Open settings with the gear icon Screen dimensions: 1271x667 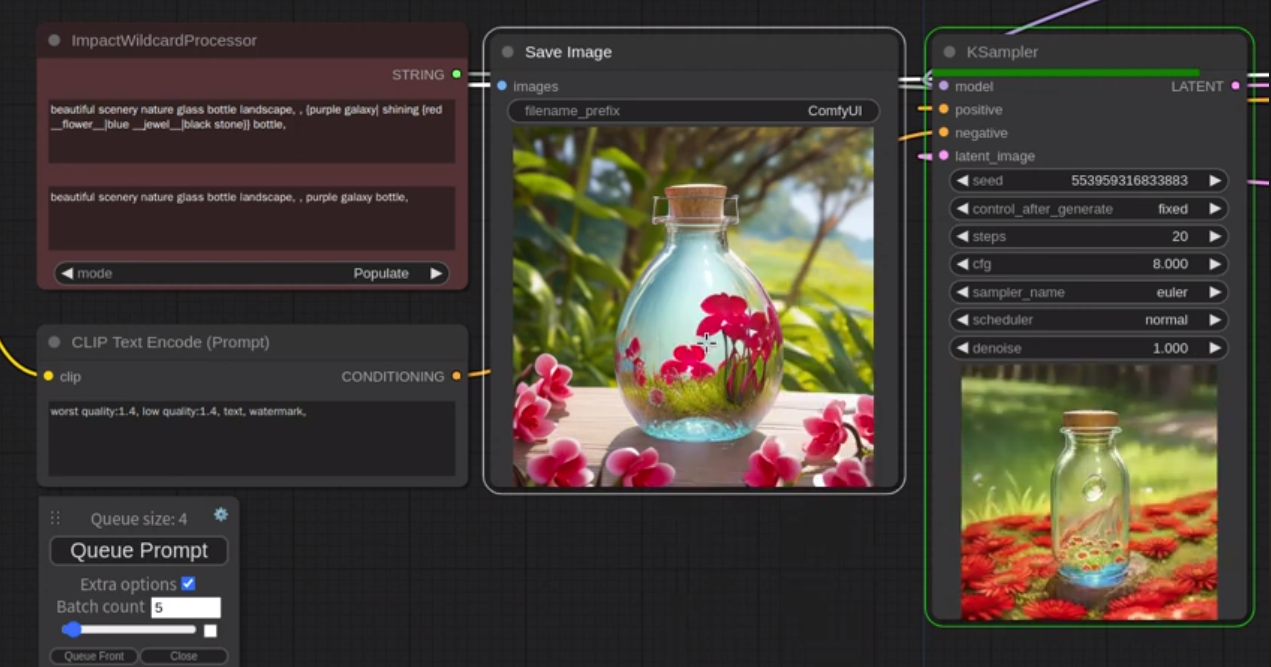click(221, 514)
